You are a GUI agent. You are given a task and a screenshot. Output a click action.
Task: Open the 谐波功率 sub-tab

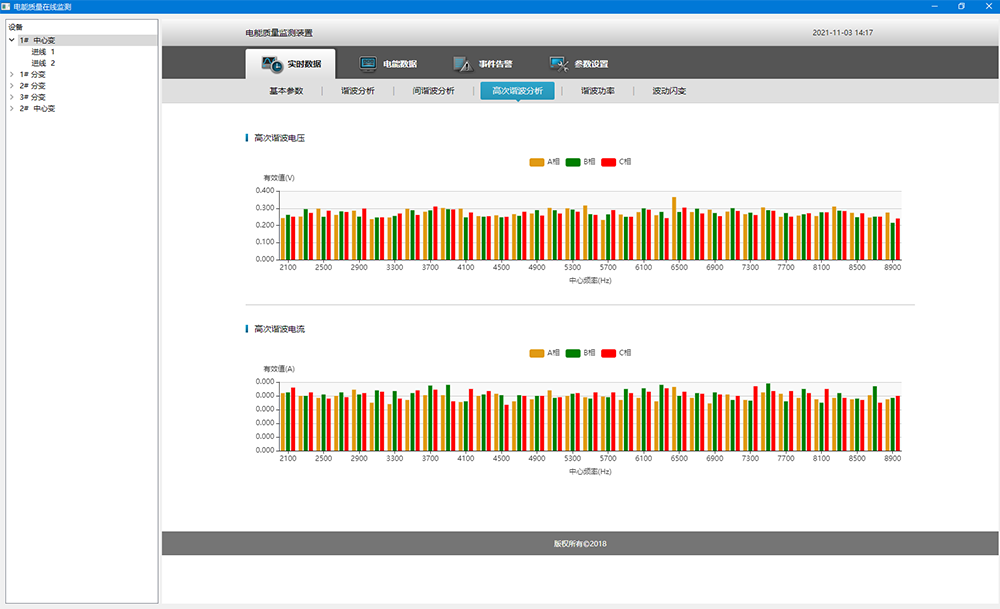[598, 91]
